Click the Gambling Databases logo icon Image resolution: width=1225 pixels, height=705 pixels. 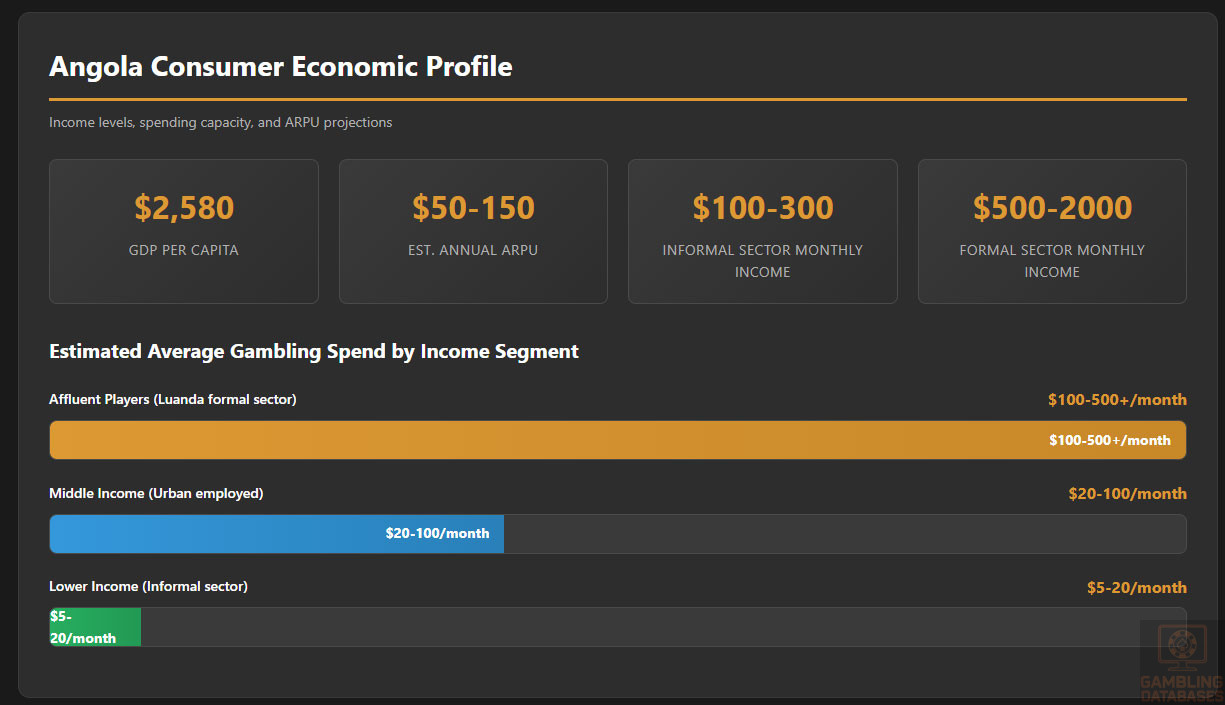point(1180,648)
